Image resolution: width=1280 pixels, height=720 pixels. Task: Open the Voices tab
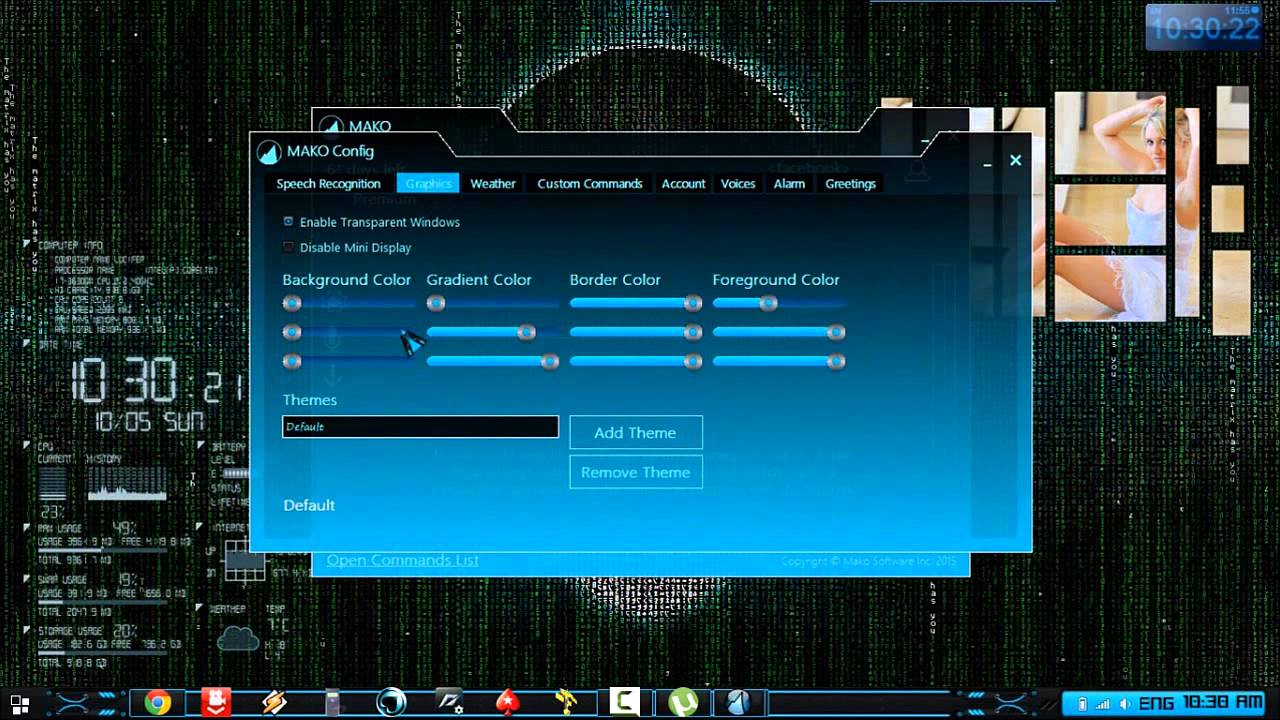click(x=738, y=184)
